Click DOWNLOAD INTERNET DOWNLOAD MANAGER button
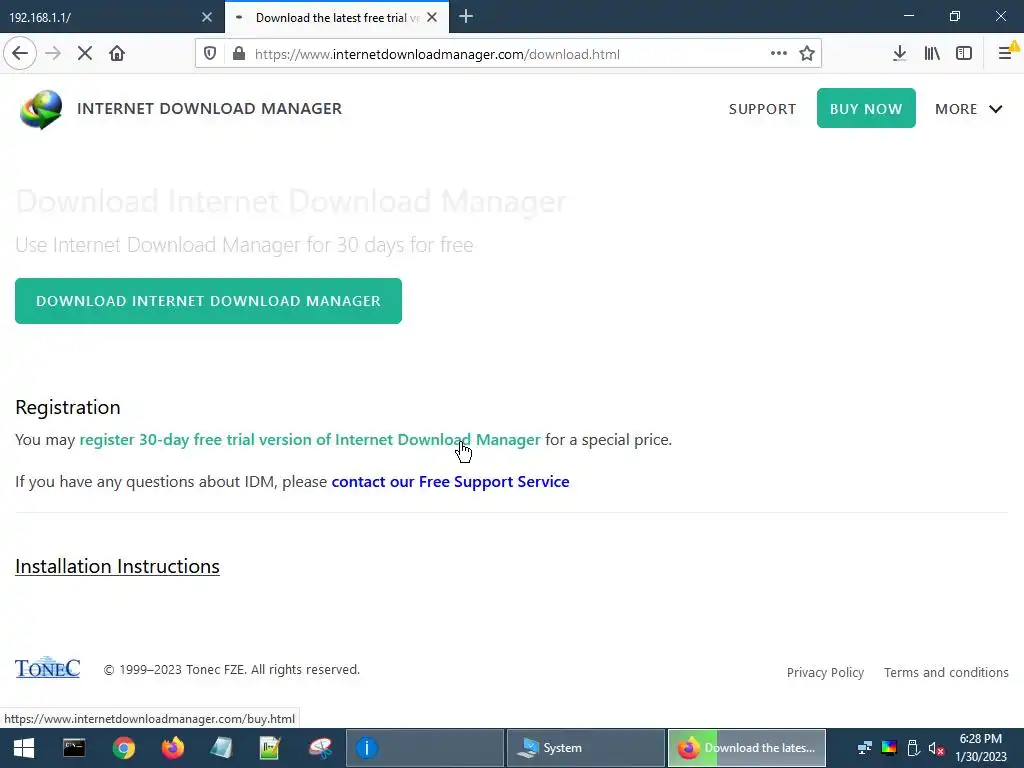Viewport: 1024px width, 768px height. pos(208,301)
